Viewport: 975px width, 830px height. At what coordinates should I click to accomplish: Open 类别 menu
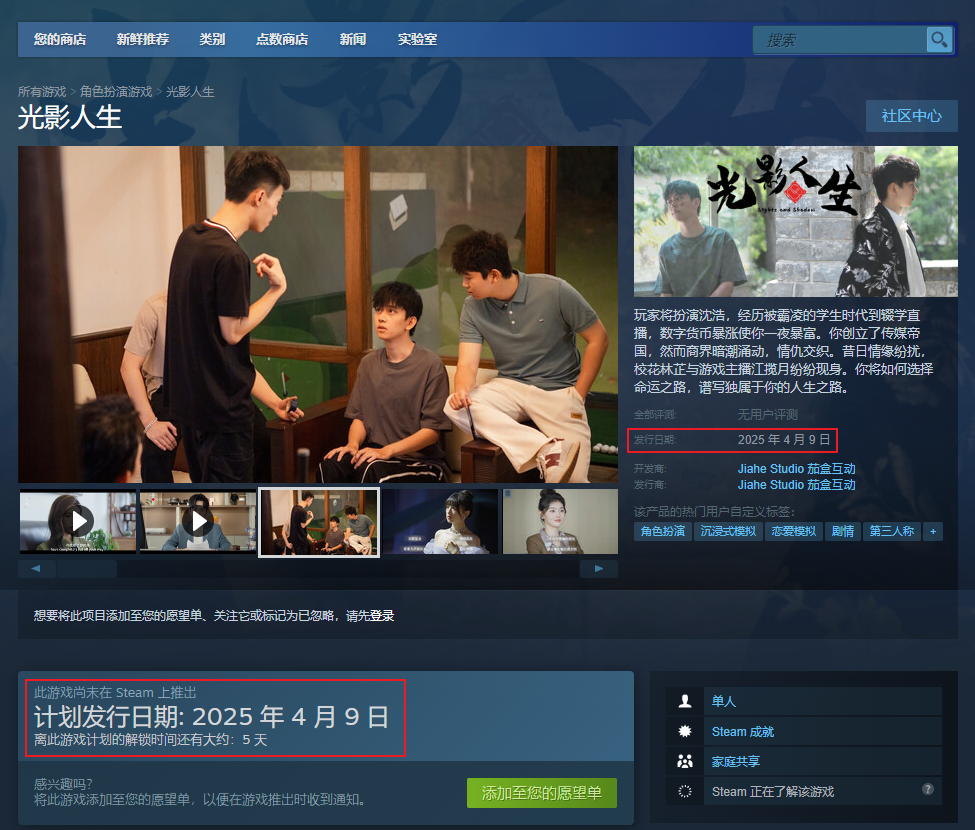(212, 39)
